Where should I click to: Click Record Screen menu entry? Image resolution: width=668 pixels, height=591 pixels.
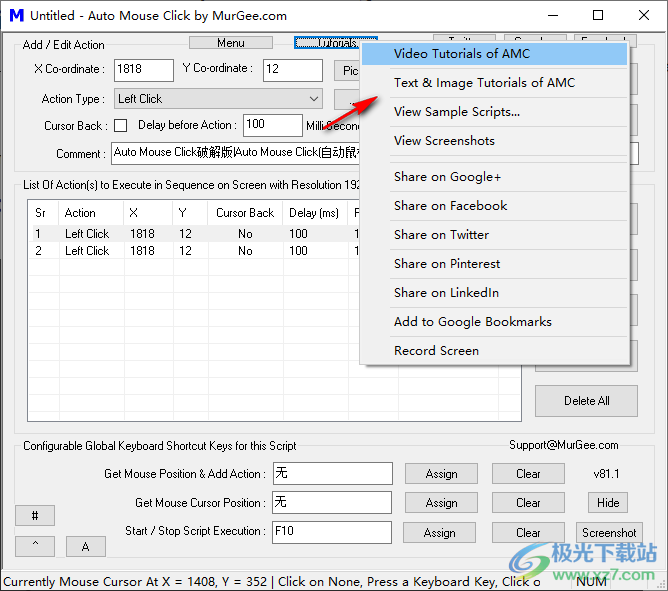pos(494,351)
